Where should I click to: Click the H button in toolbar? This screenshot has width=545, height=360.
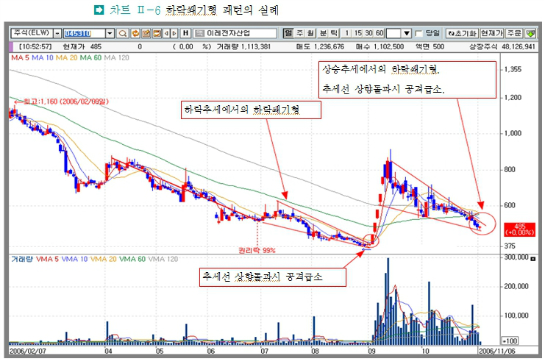pyautogui.click(x=186, y=33)
